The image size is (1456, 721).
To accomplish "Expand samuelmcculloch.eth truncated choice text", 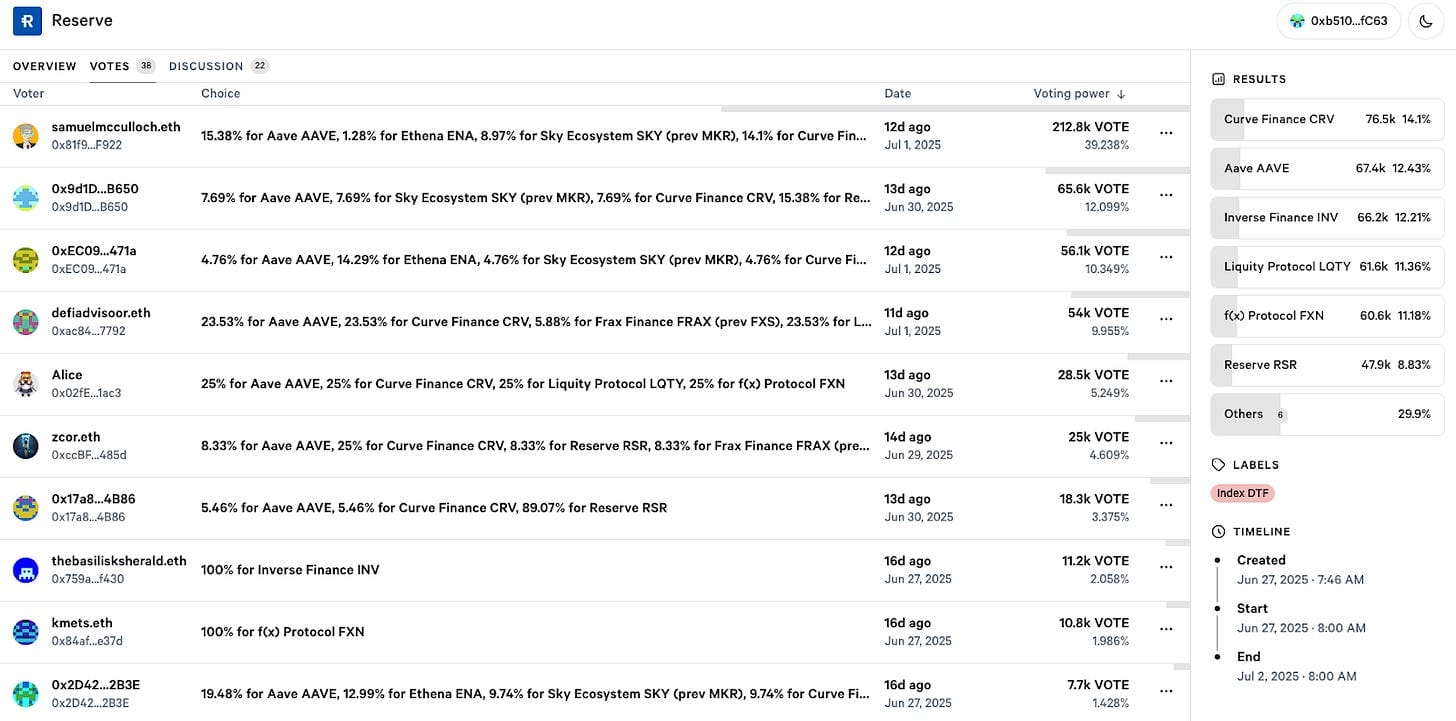I will point(534,136).
